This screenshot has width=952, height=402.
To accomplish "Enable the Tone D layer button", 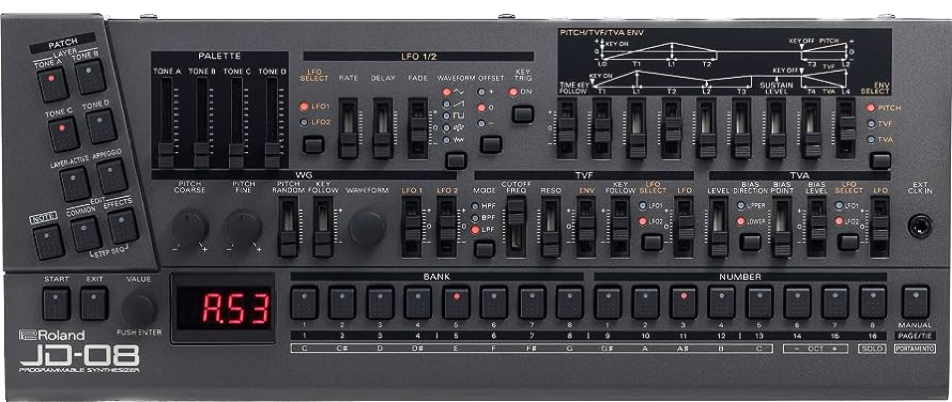I will (x=101, y=126).
